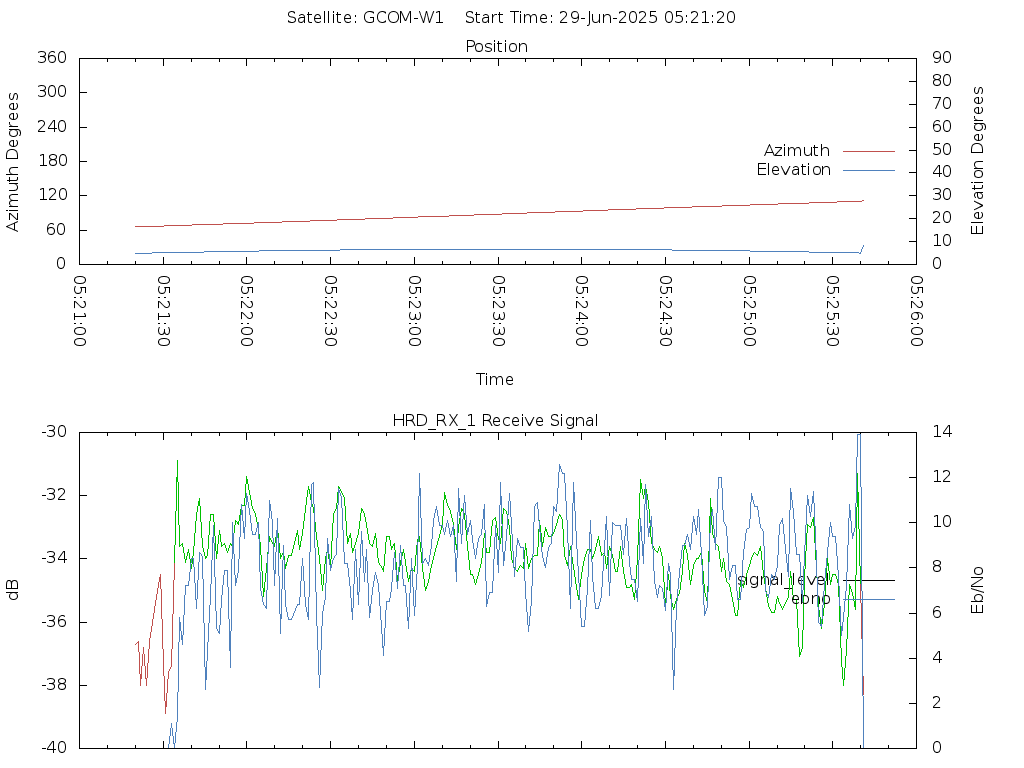Click the 6 tick on Eb/No axis
Image resolution: width=1024 pixels, height=768 pixels.
(937, 612)
